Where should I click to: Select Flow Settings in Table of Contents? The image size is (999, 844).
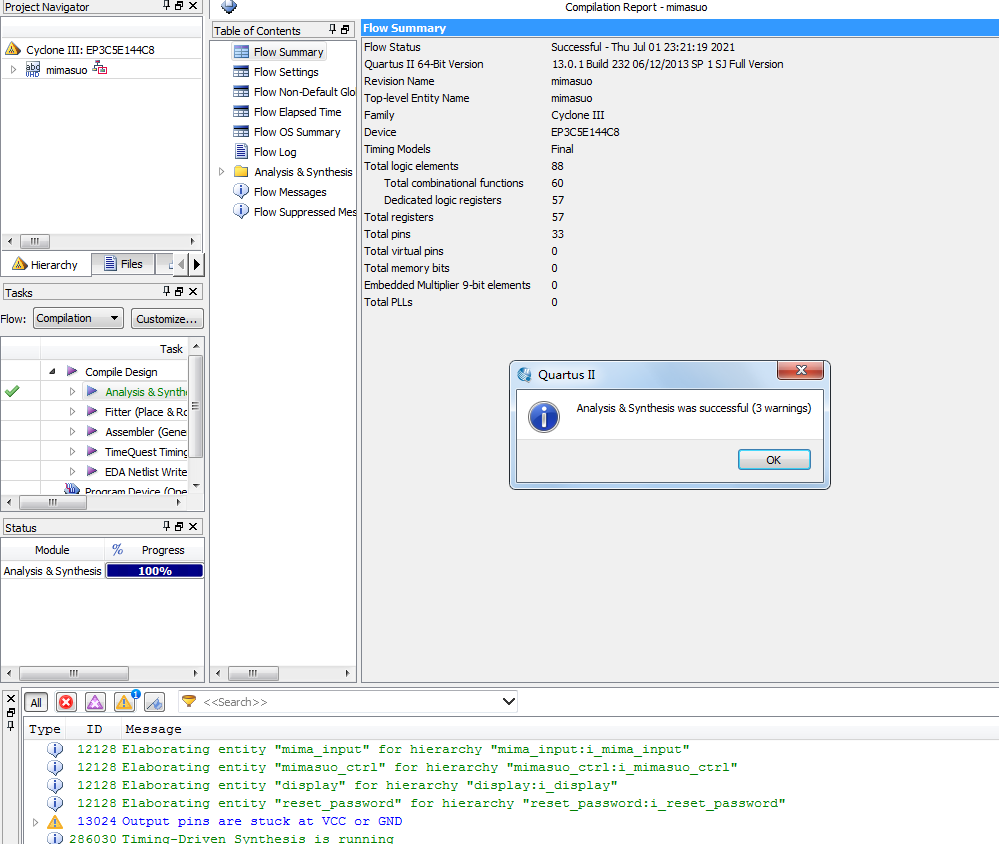click(285, 72)
